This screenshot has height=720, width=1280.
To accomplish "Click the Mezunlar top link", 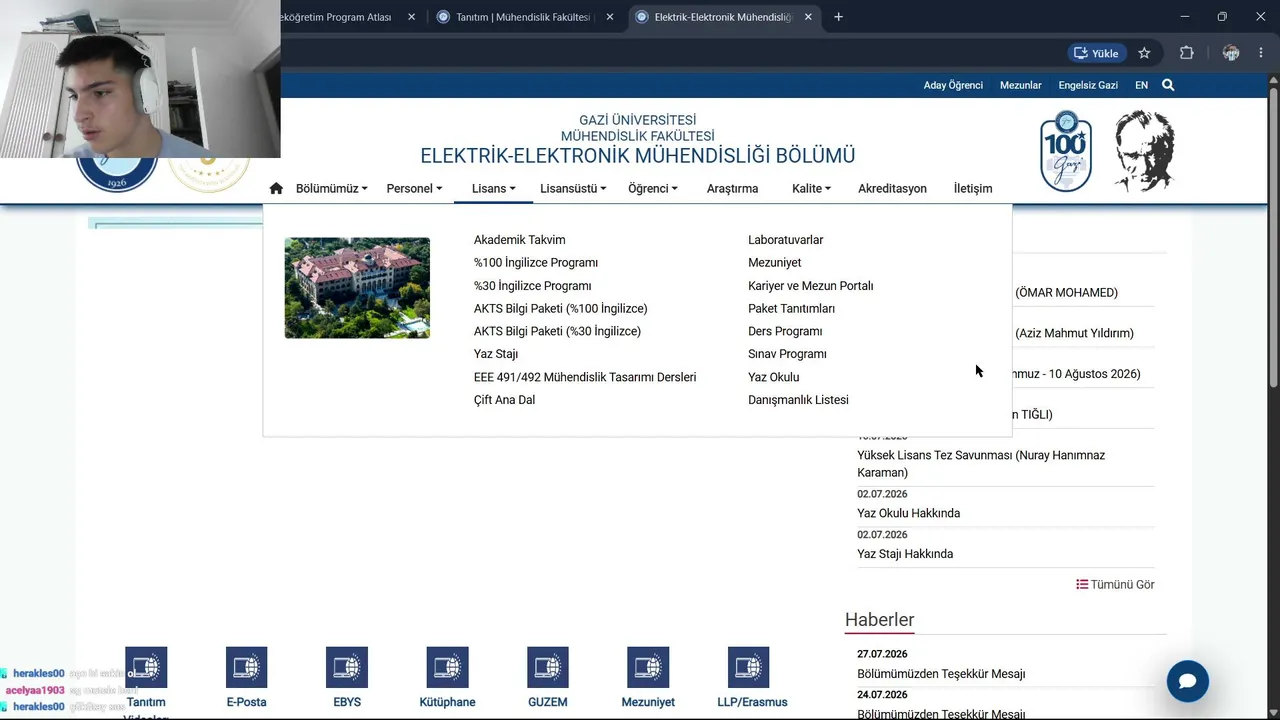I will pos(1021,85).
